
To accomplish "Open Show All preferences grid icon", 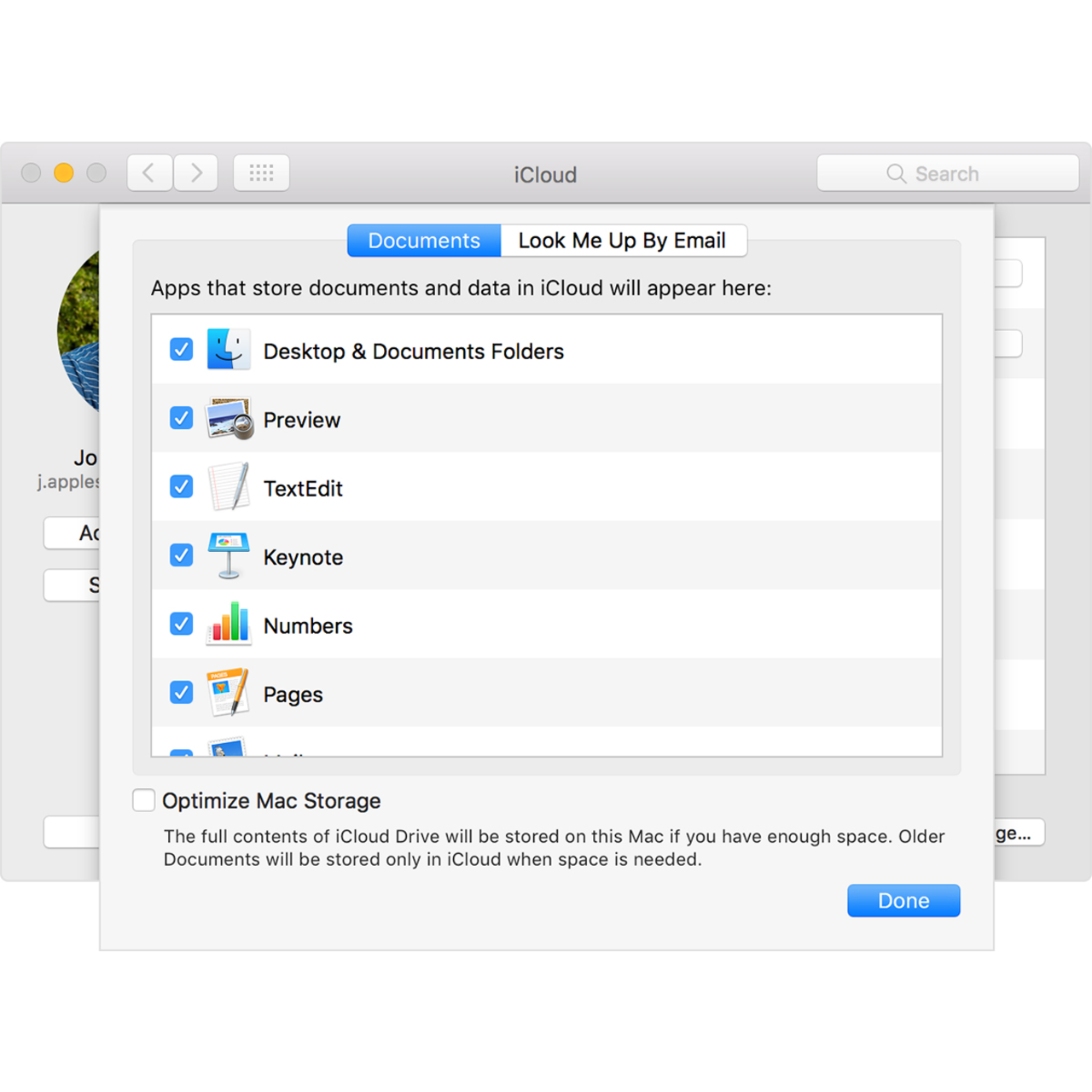I will point(261,172).
